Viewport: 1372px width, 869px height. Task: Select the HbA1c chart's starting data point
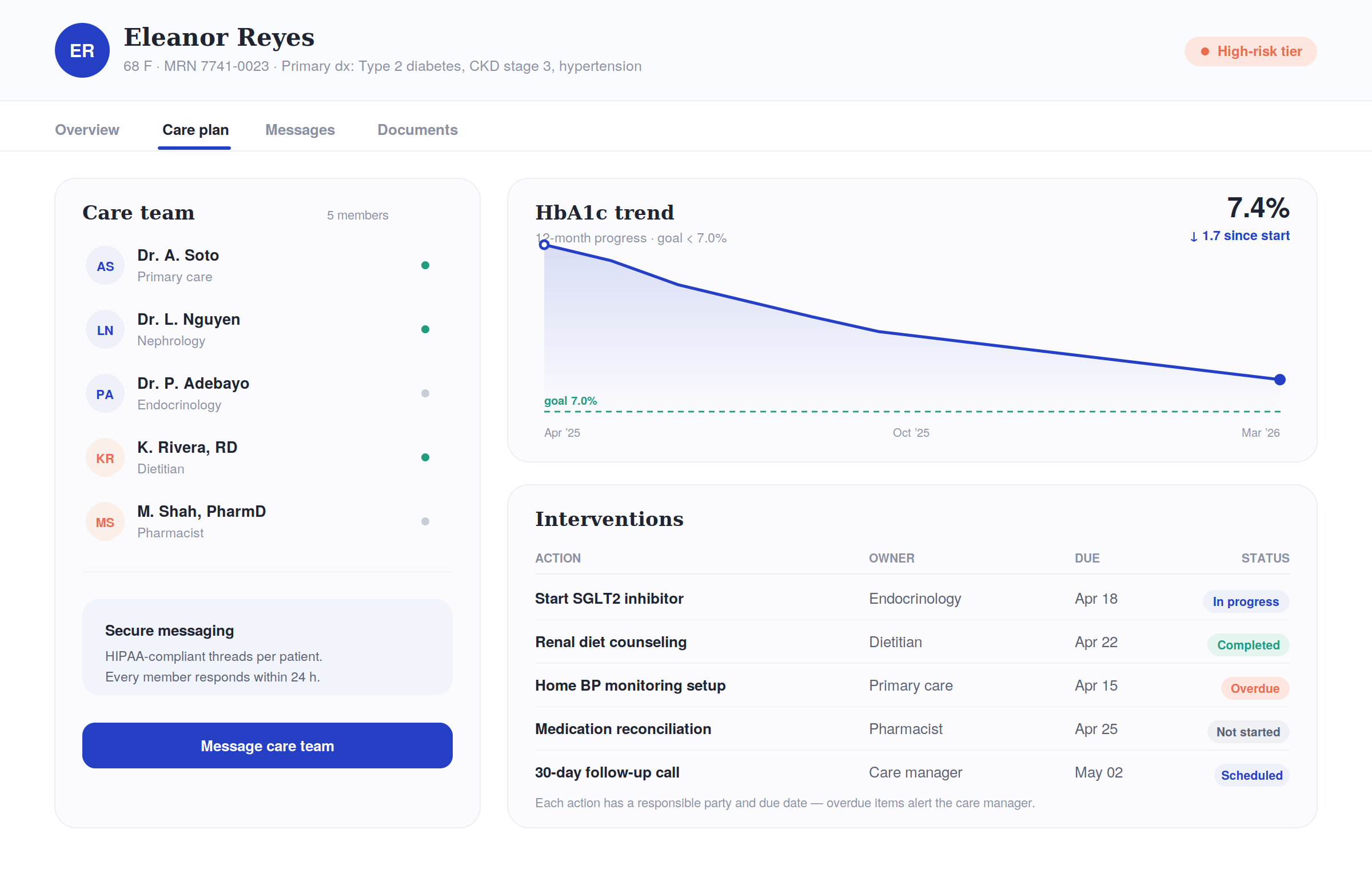[544, 245]
